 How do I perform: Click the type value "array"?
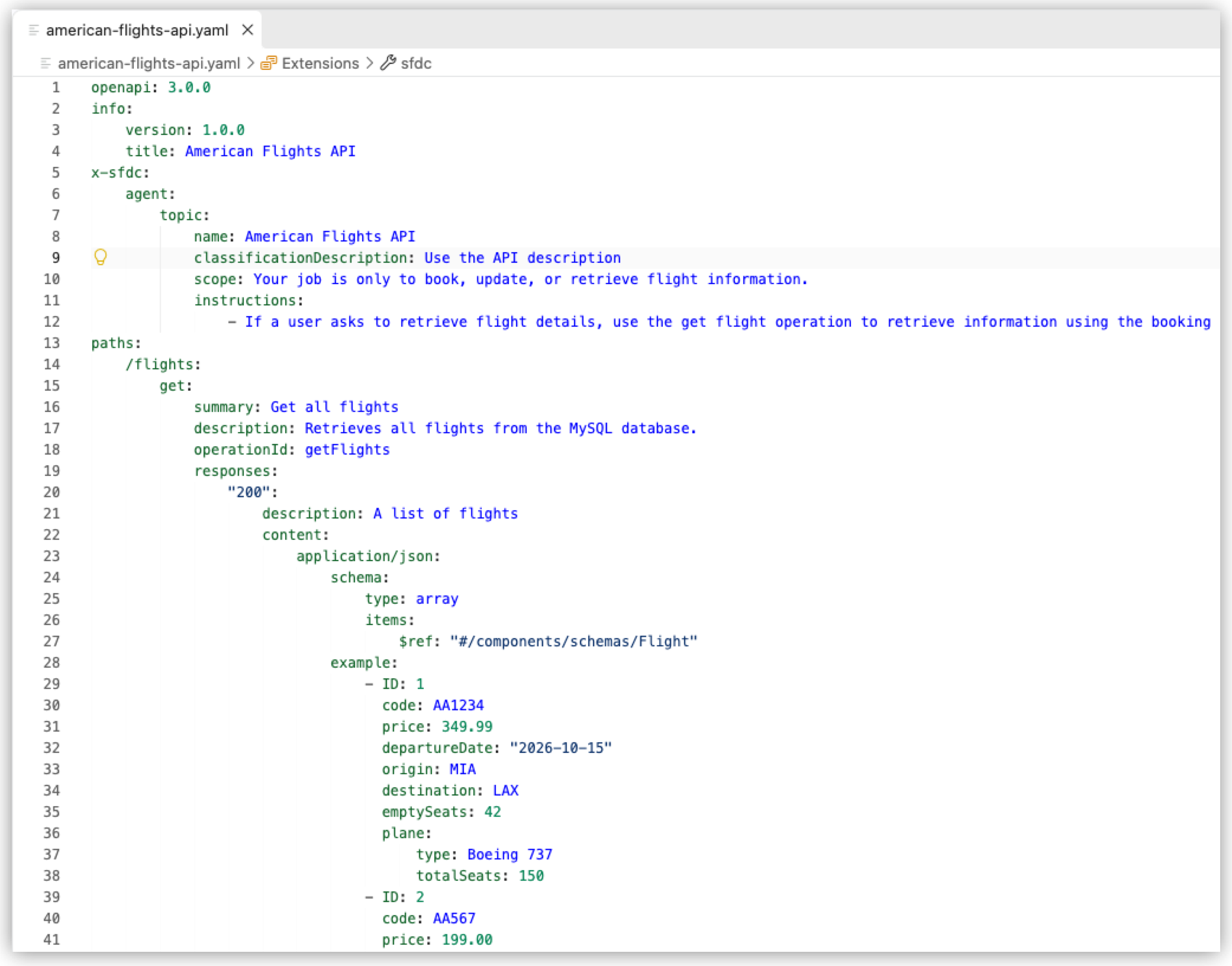[x=437, y=599]
